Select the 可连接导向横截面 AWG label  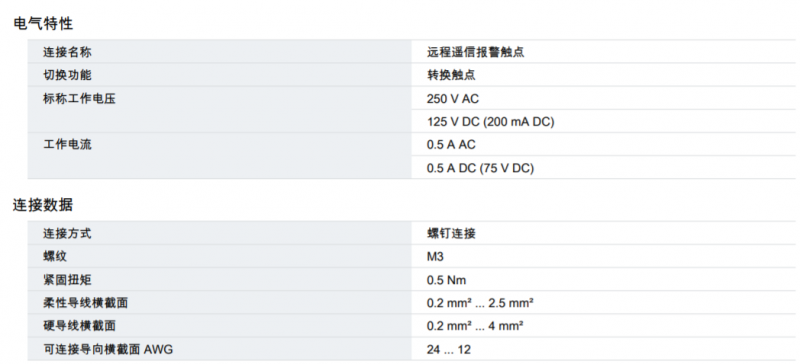[108, 350]
